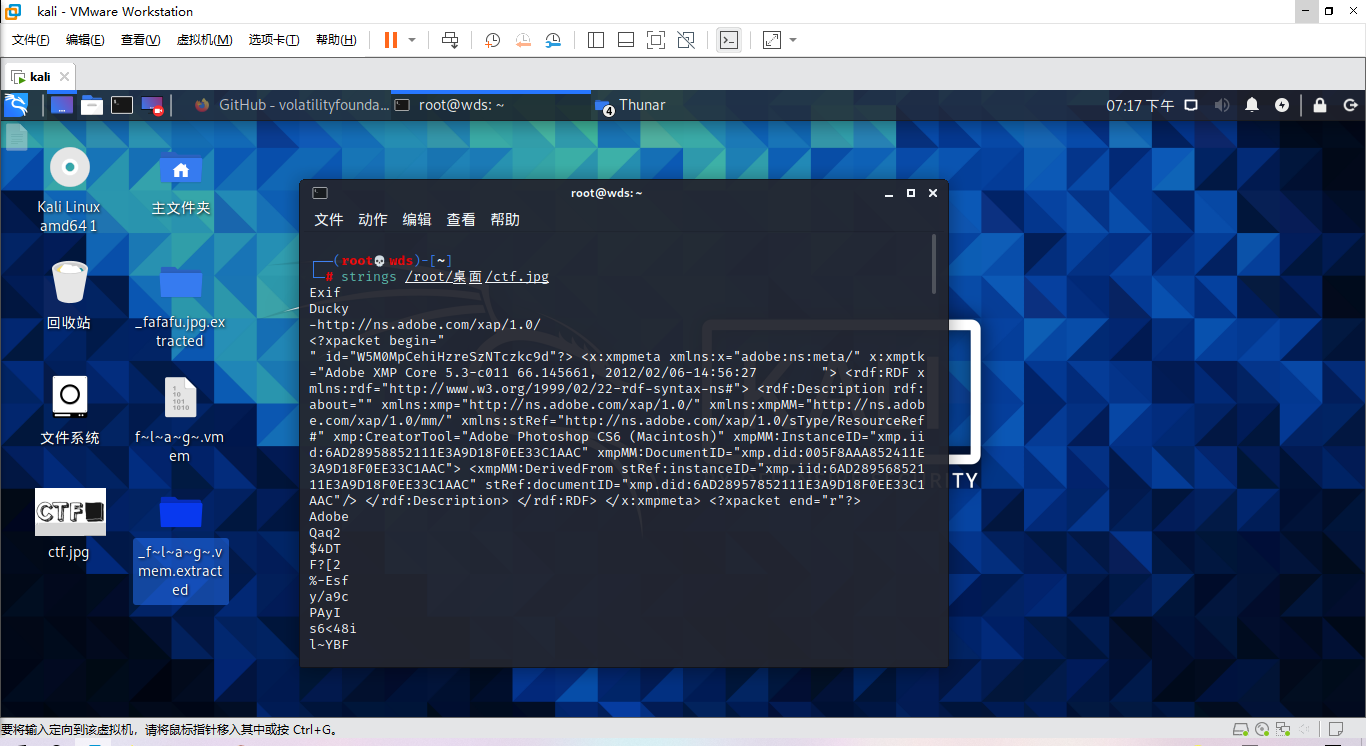Click the CD/DVD drive status icon
1366x746 pixels.
[1263, 729]
